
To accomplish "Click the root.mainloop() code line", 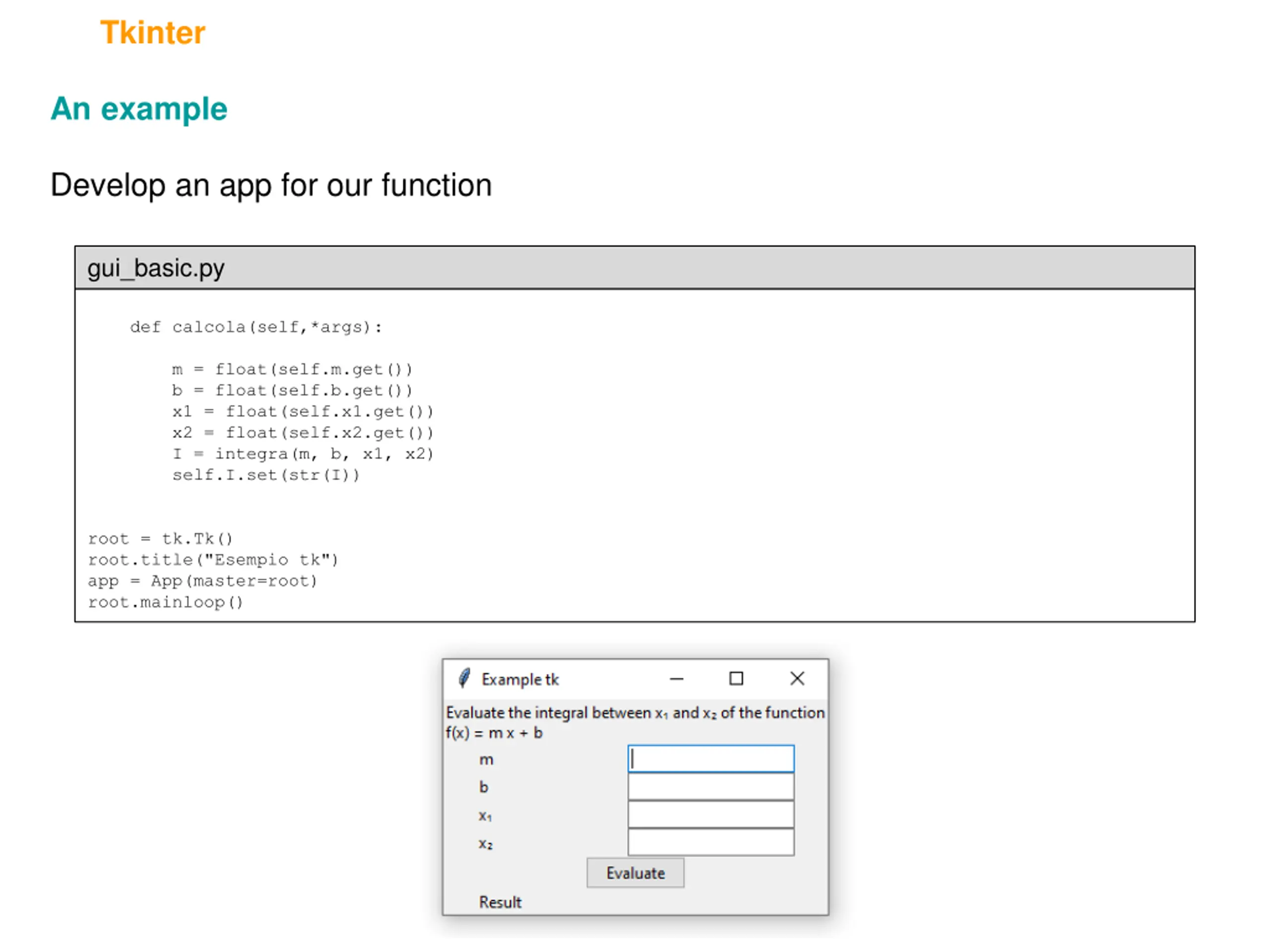I will coord(165,602).
